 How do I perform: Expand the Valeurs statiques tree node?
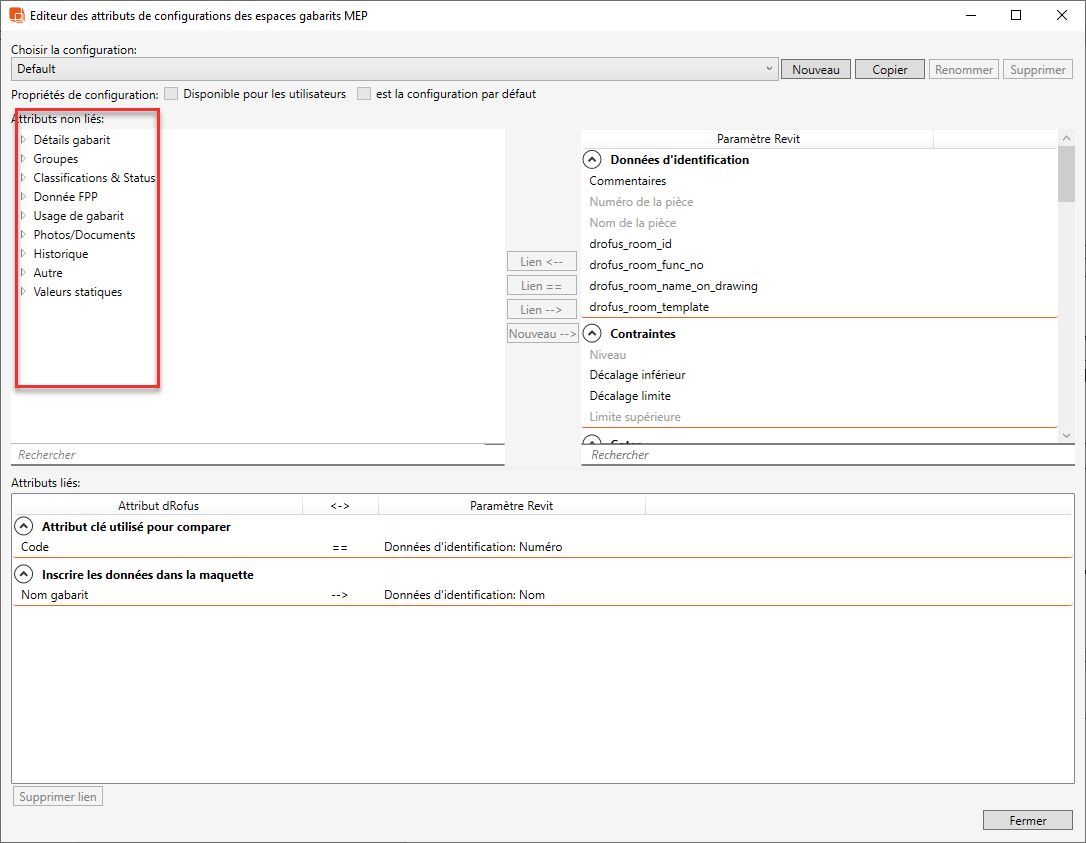tap(23, 292)
